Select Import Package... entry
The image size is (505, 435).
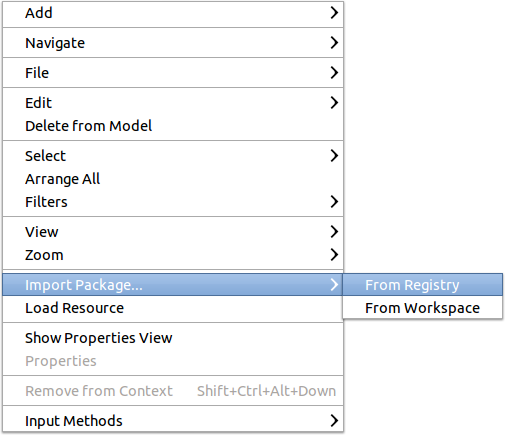pyautogui.click(x=173, y=285)
